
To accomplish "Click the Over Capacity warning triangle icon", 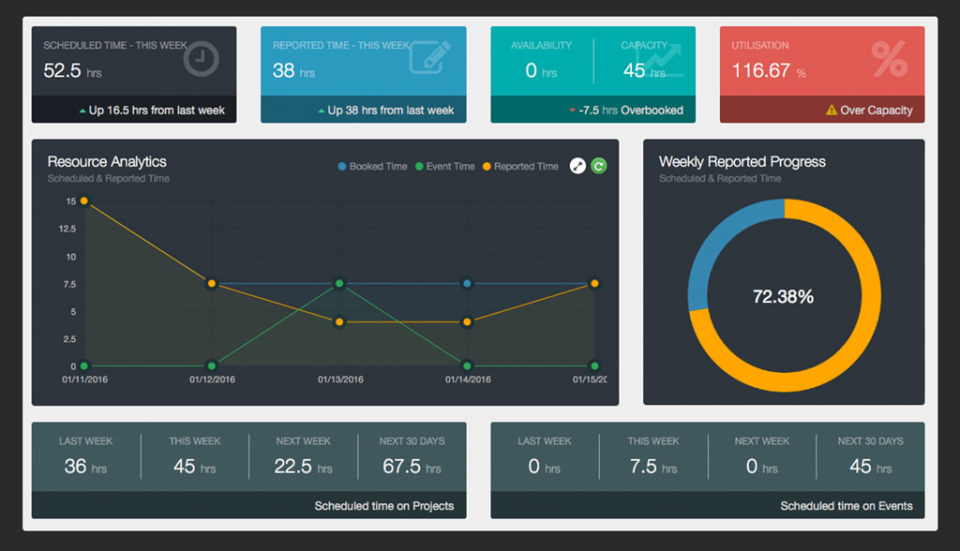I will (831, 110).
